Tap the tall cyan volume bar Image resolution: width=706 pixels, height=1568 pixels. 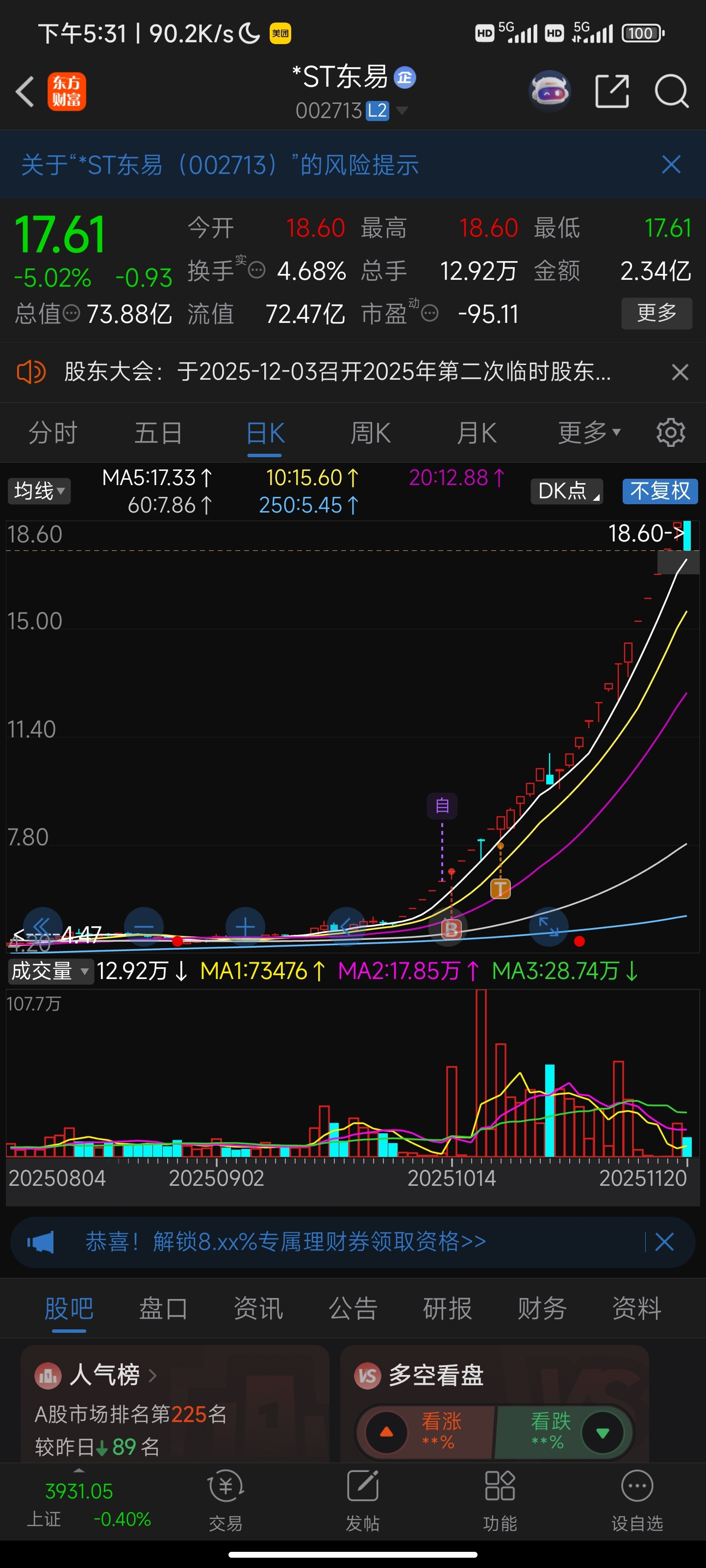pos(550,1110)
